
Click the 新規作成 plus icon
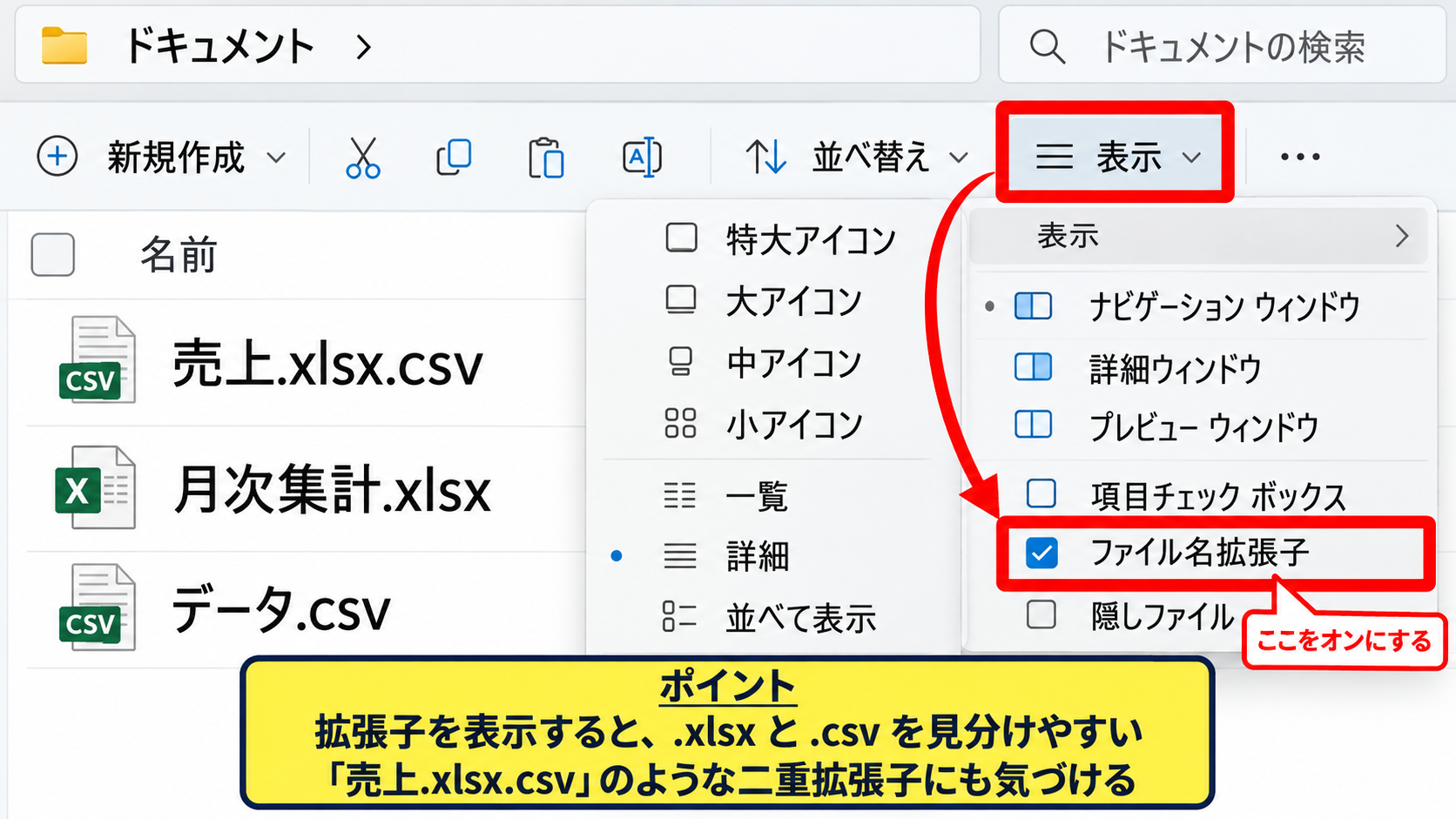(57, 157)
